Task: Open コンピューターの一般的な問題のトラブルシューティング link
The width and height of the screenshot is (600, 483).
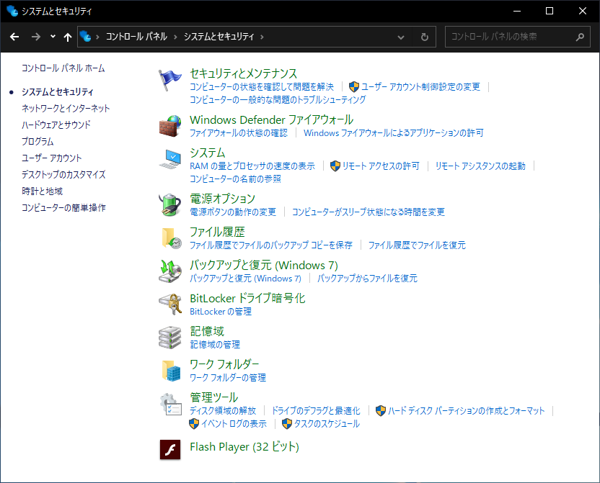Action: pos(278,100)
